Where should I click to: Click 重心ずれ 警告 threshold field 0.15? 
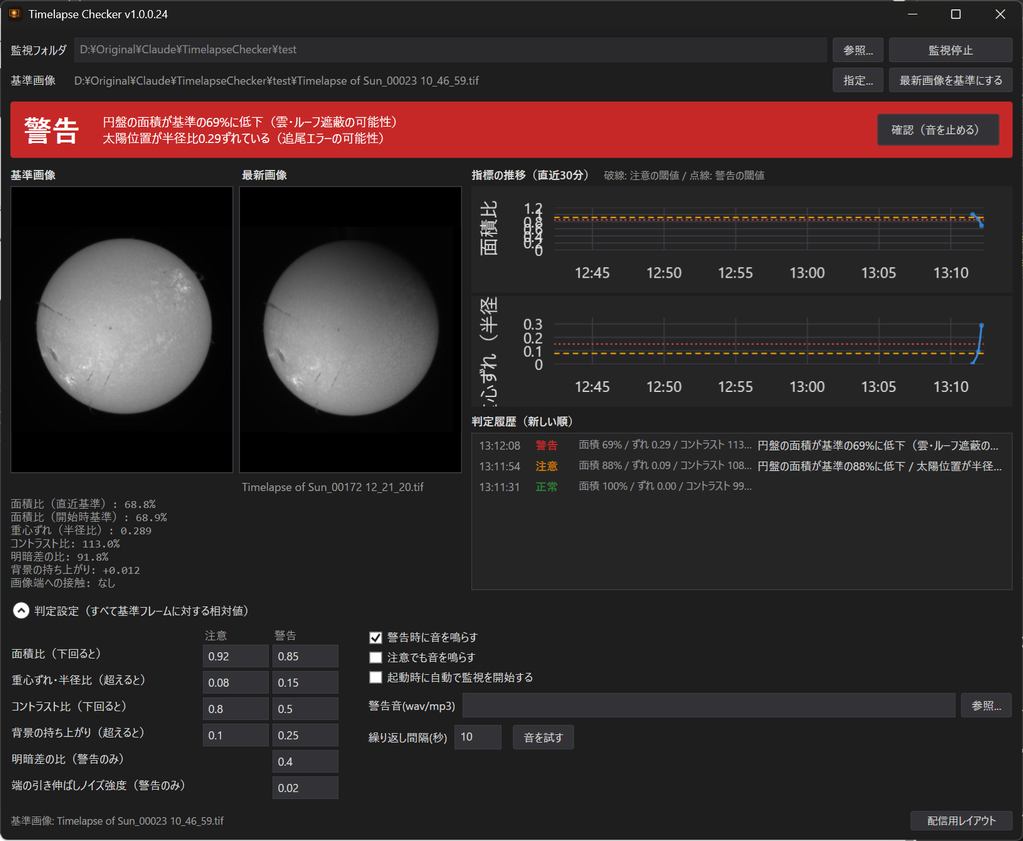point(305,682)
